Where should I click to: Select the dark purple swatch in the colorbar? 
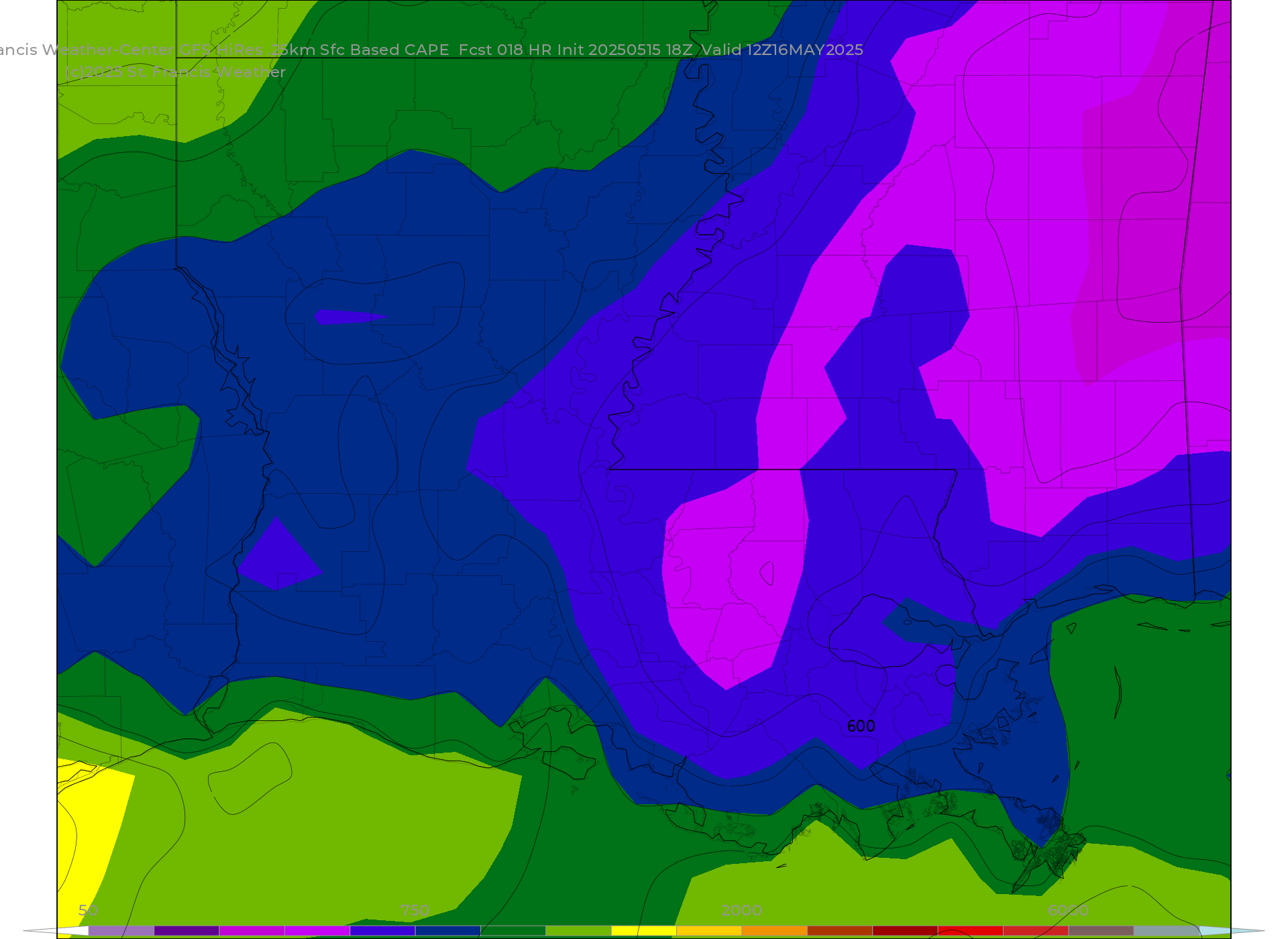click(x=186, y=931)
